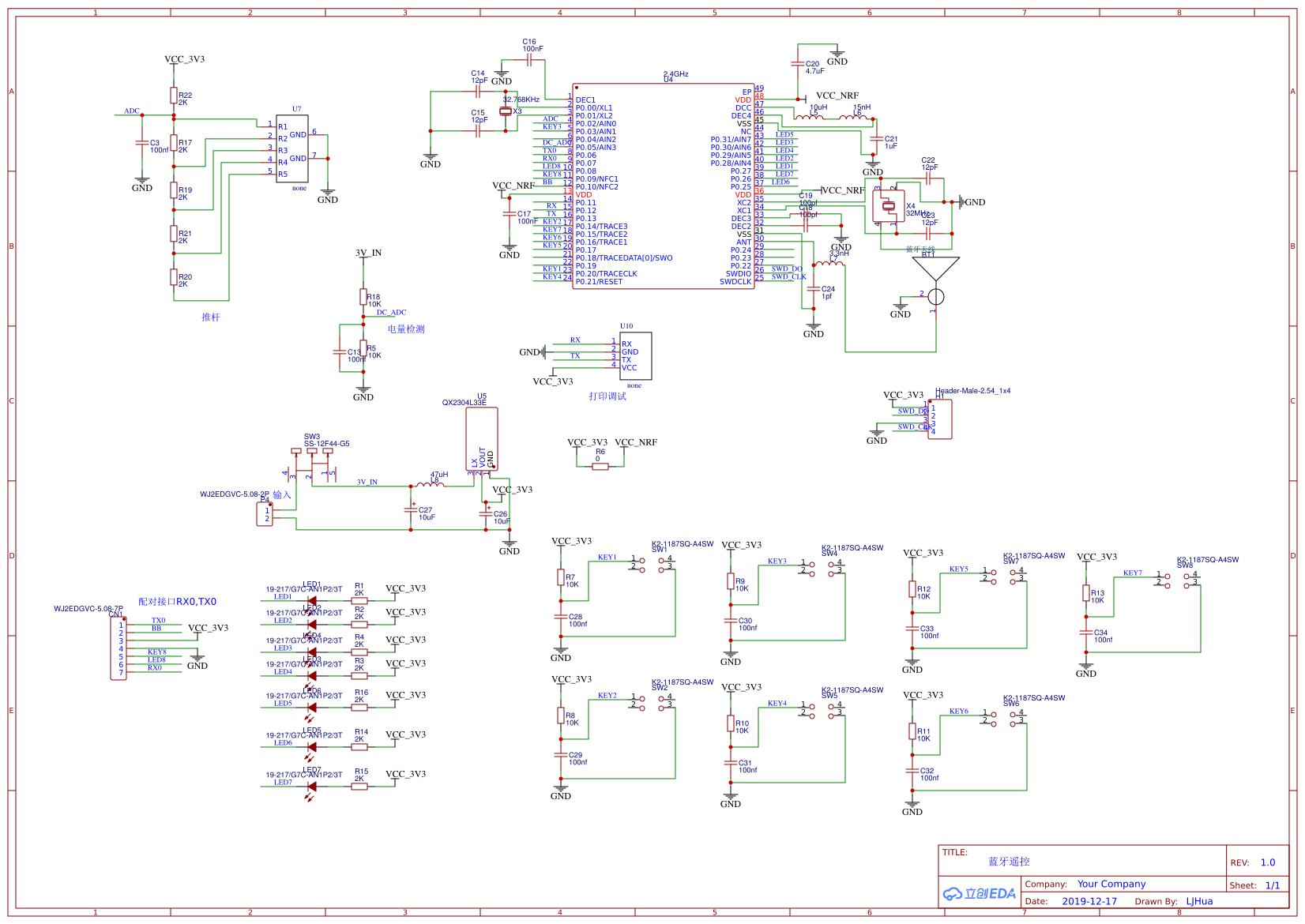Select the R22 2K resistor symbol

pyautogui.click(x=174, y=96)
